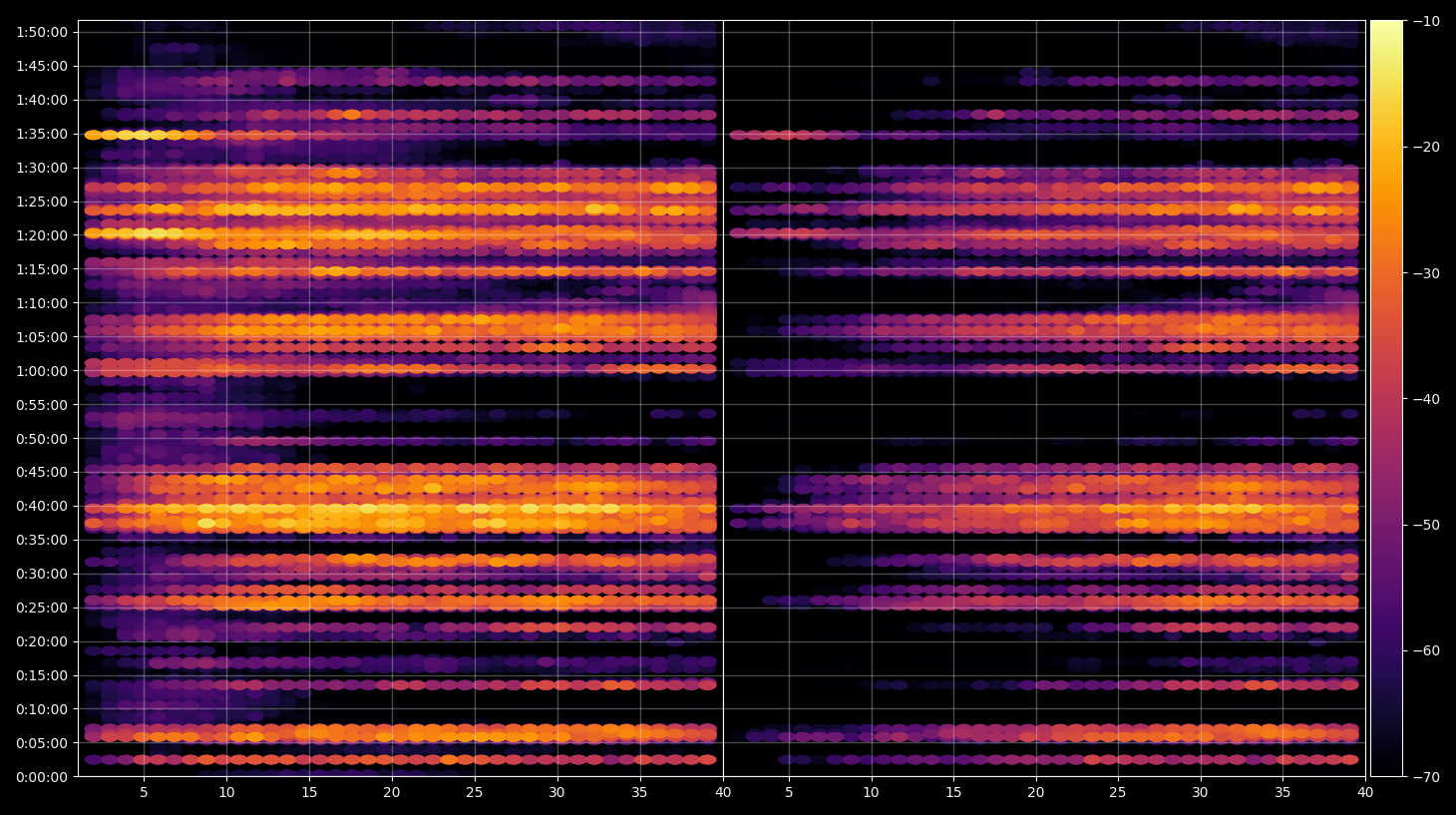Screen dimensions: 1456x815
Task: Click the 1:25:00 time axis label
Action: [42, 202]
